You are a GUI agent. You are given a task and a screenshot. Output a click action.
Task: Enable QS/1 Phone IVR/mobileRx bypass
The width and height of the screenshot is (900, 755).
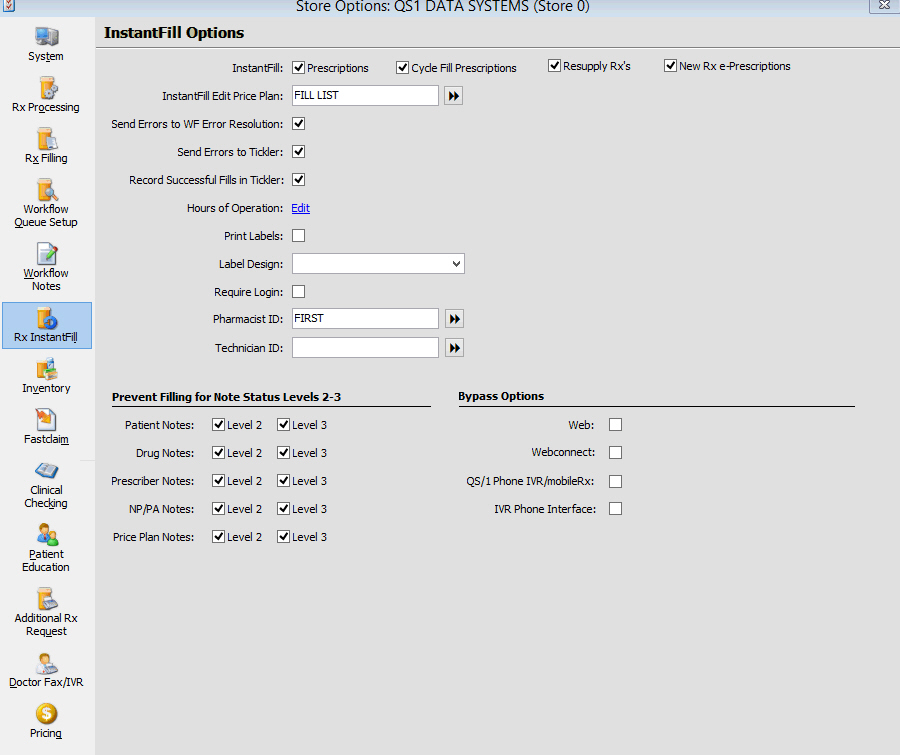[615, 481]
